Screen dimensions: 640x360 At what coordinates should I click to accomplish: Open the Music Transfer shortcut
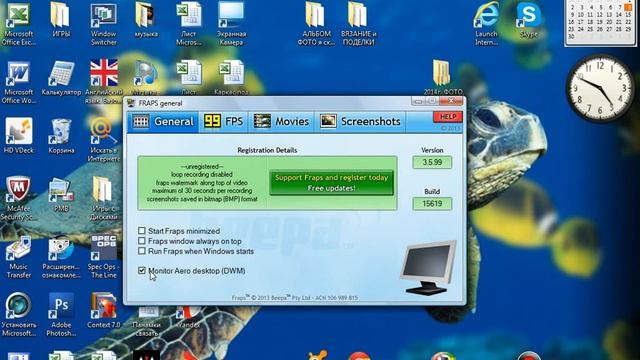click(x=18, y=257)
